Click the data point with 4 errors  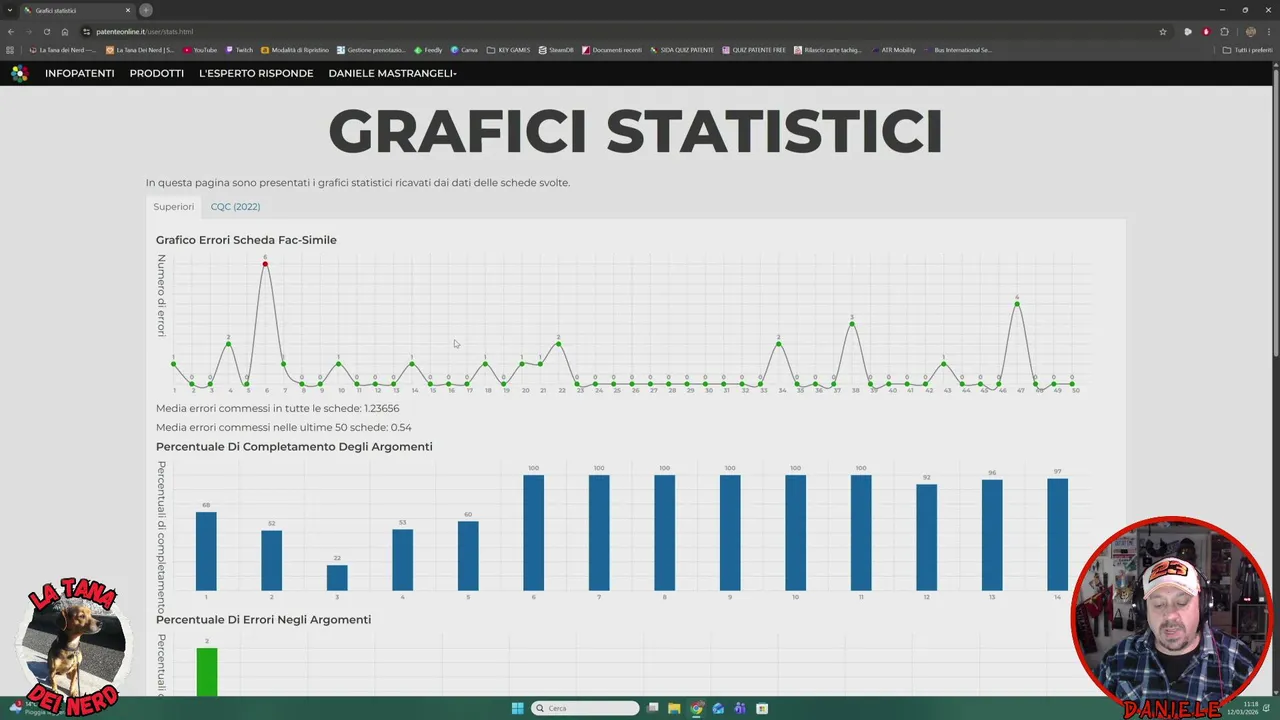[x=1017, y=303]
